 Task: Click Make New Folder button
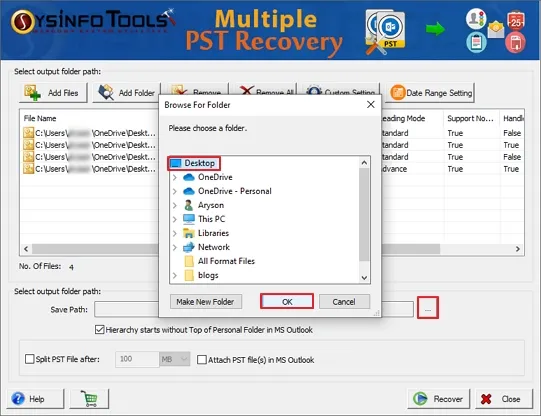(206, 302)
